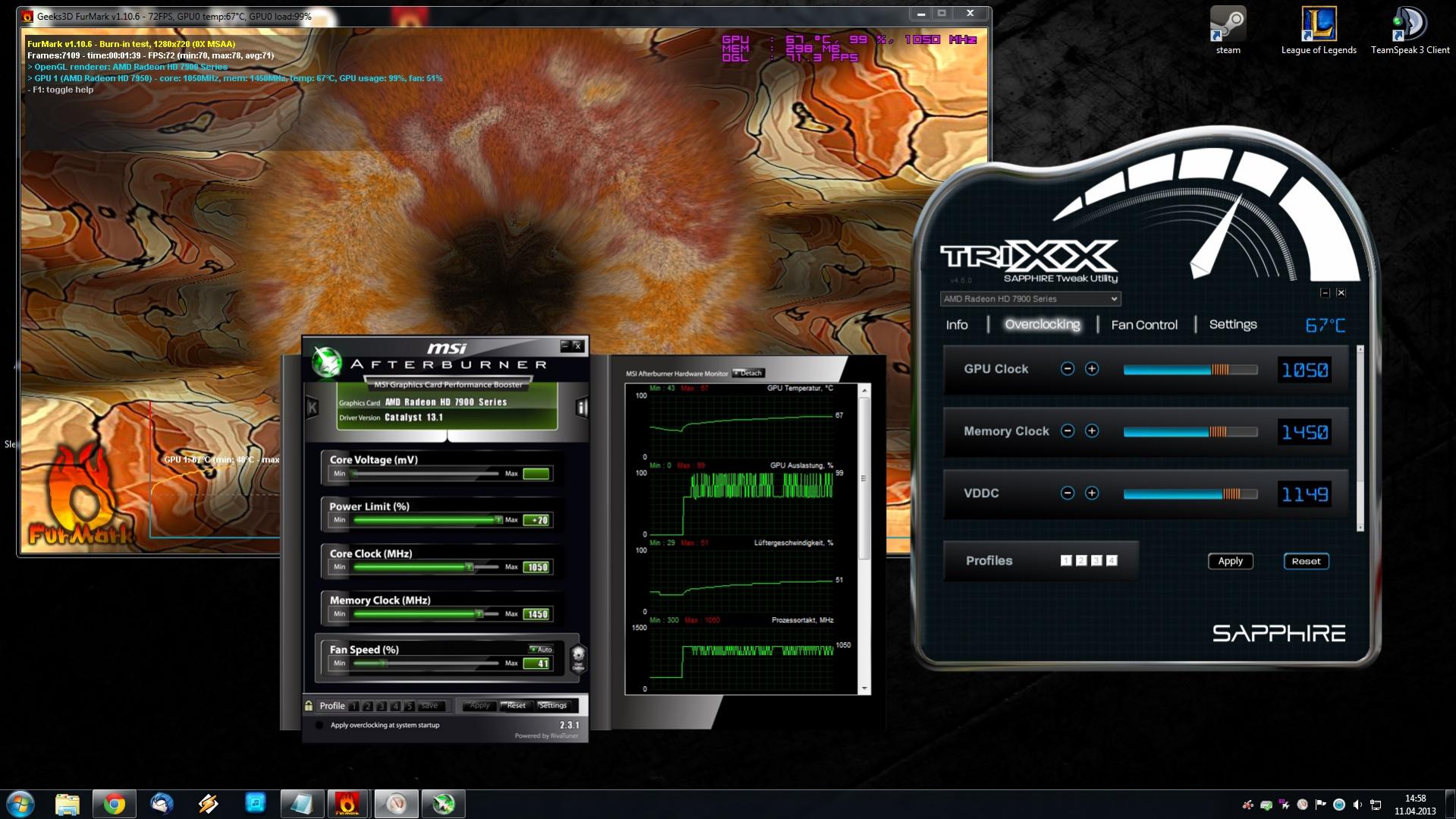Viewport: 1456px width, 819px height.
Task: Toggle Auto fan speed in Afterburner
Action: (x=541, y=650)
